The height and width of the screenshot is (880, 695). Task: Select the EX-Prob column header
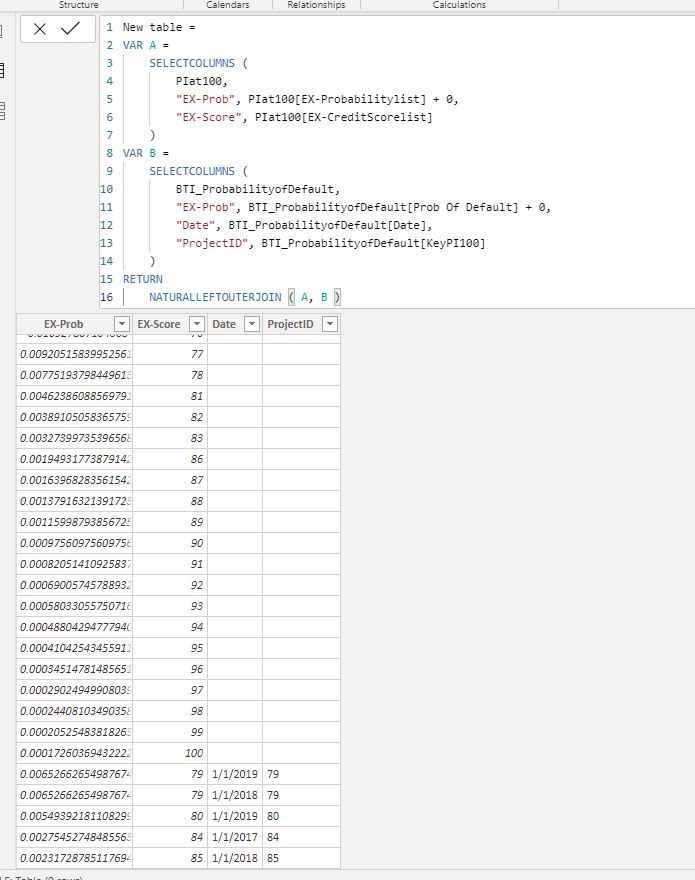pyautogui.click(x=63, y=324)
